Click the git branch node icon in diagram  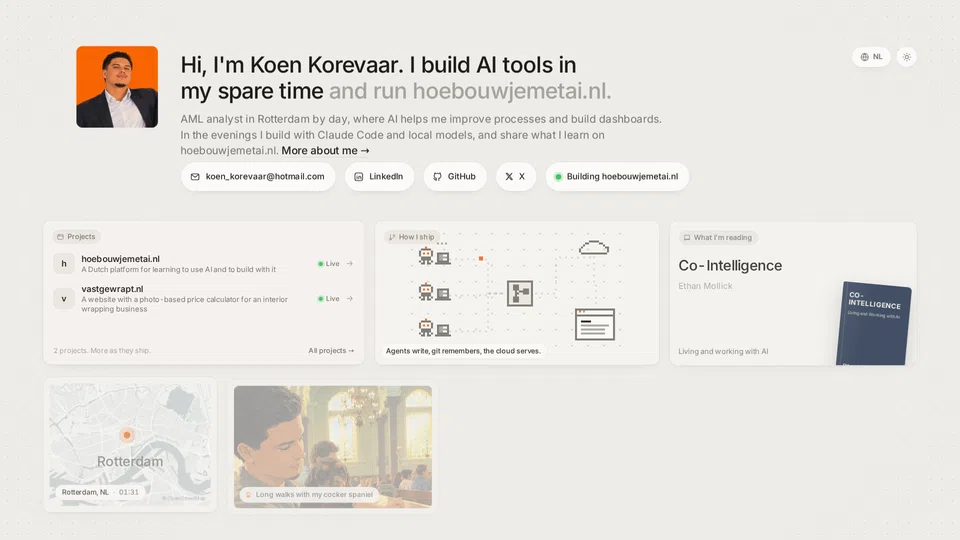520,293
